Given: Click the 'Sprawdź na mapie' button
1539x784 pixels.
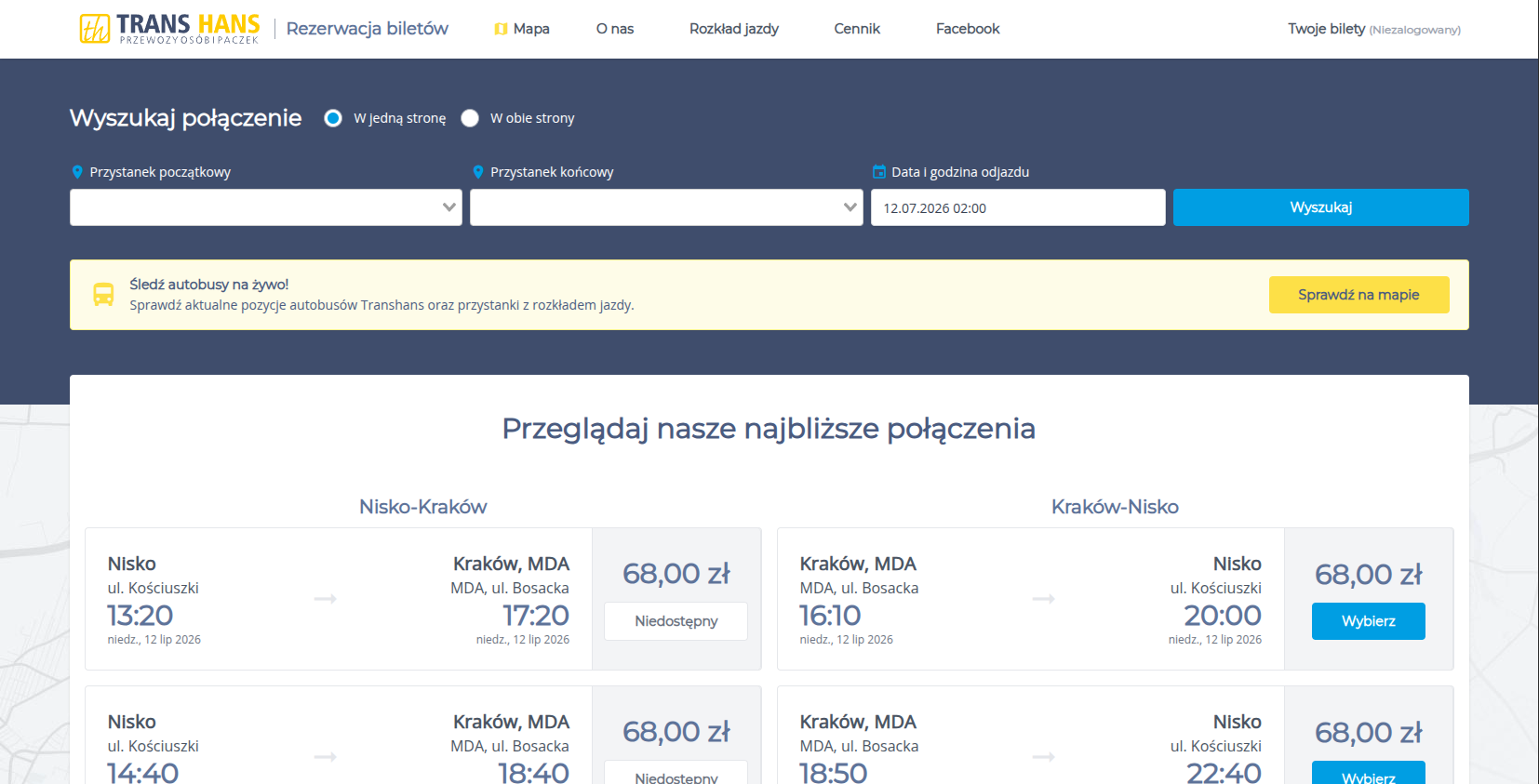Looking at the screenshot, I should tap(1358, 295).
